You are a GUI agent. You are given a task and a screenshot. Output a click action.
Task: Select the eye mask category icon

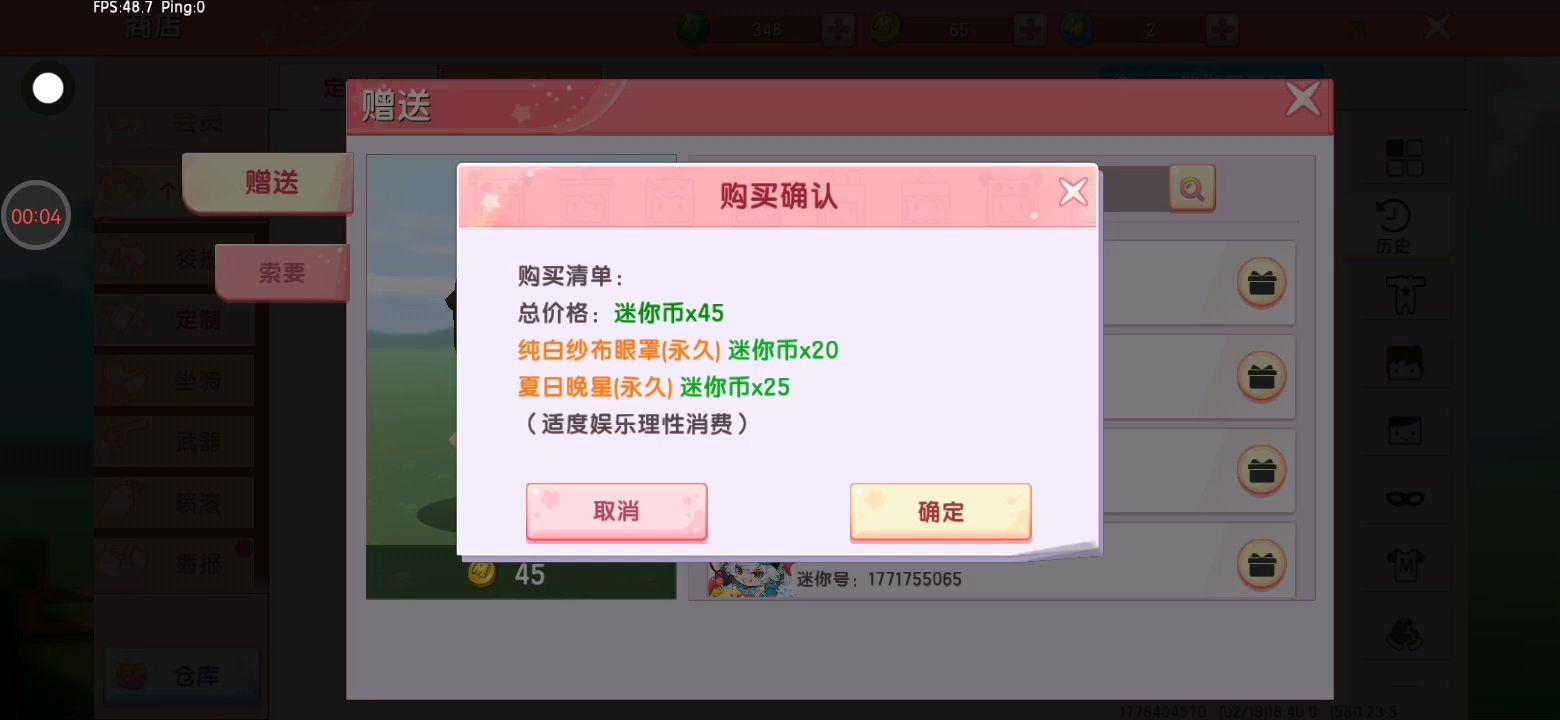1405,497
